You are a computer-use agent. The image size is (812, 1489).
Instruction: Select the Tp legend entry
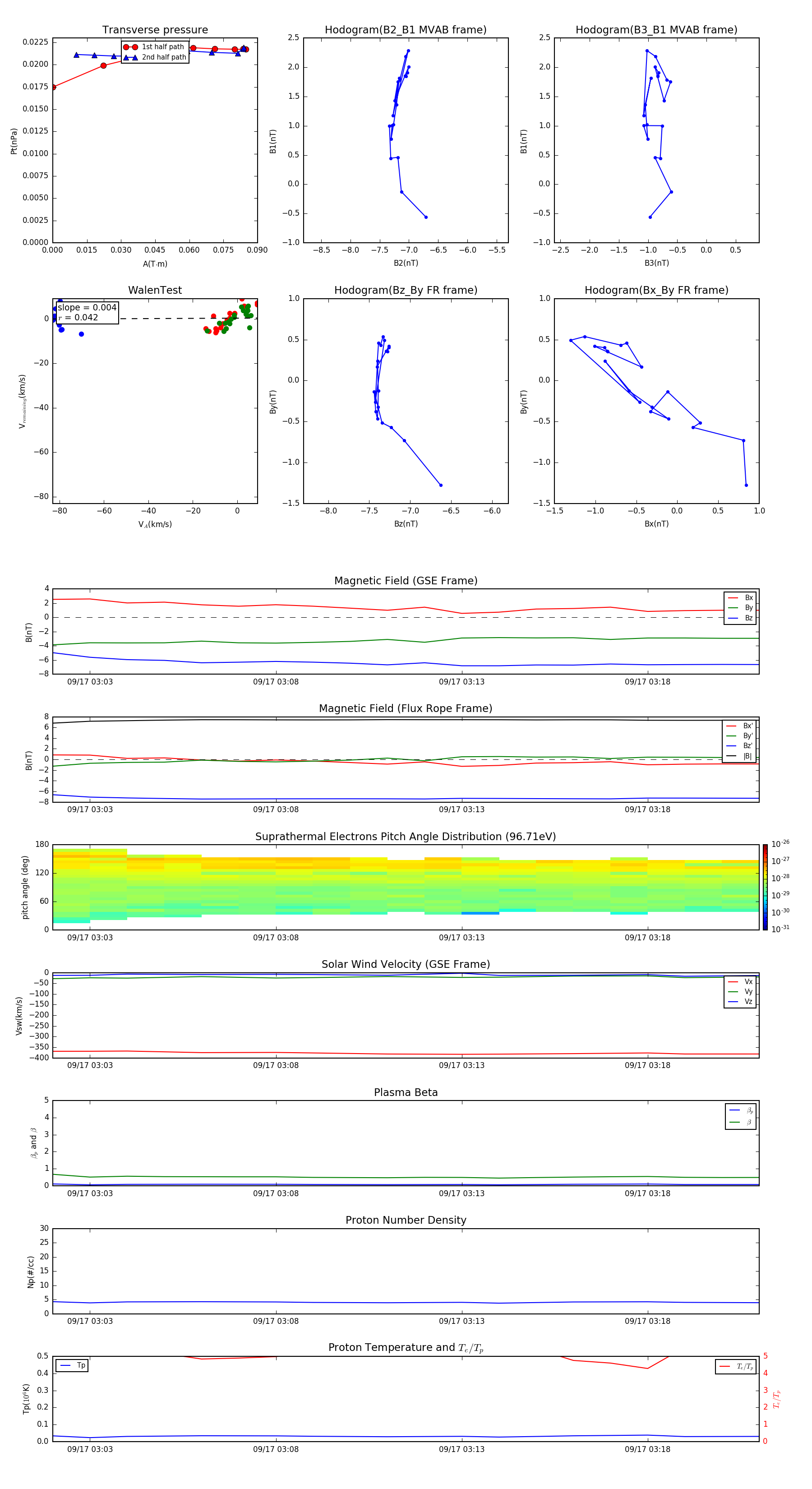tap(72, 1365)
